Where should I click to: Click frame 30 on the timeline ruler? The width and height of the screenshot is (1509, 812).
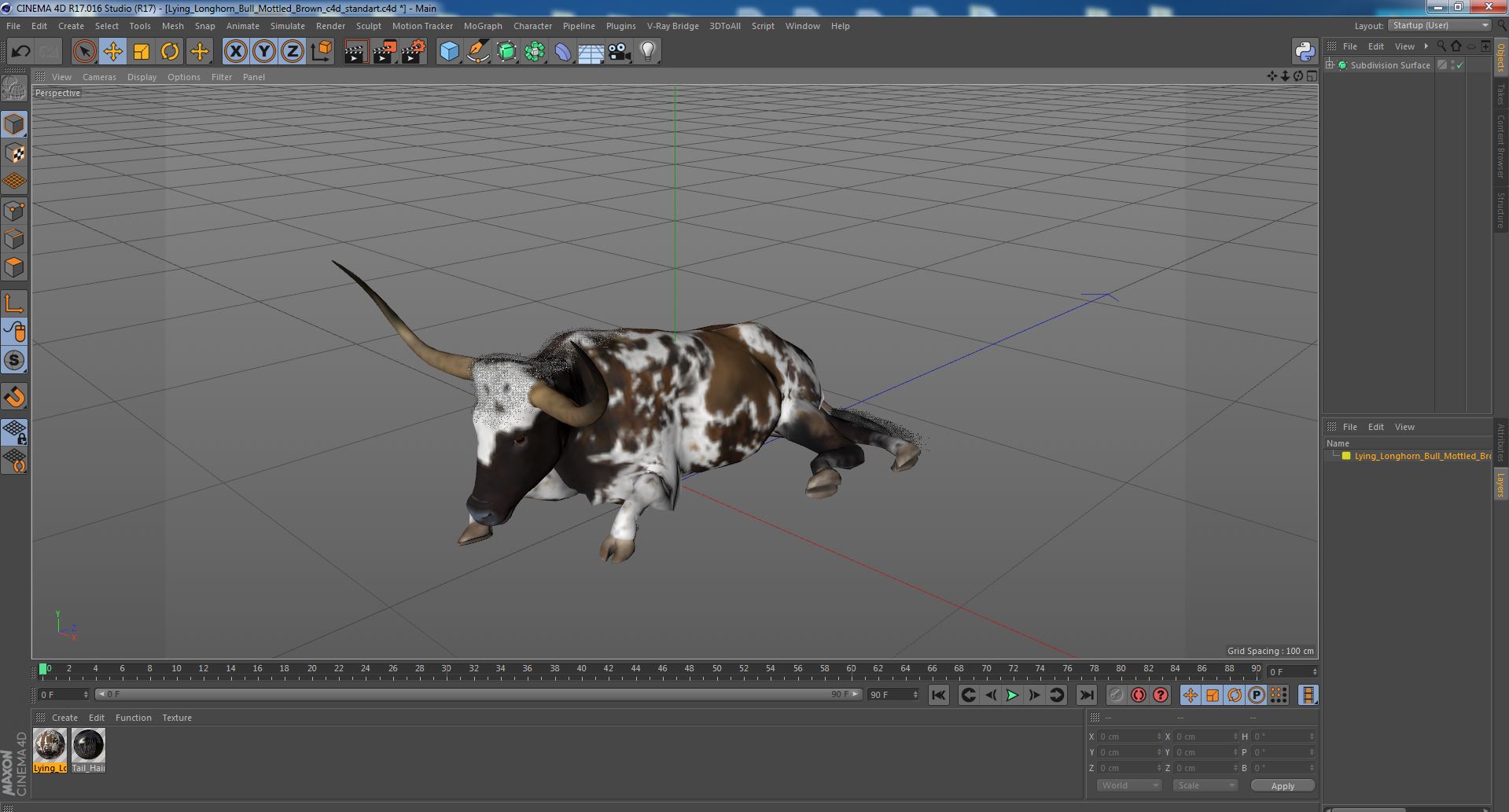pos(446,669)
